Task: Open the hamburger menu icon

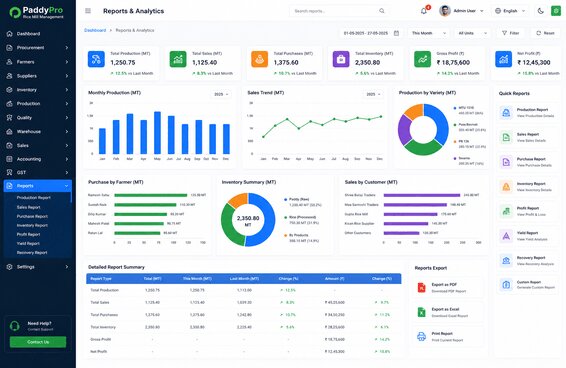Action: coord(88,11)
